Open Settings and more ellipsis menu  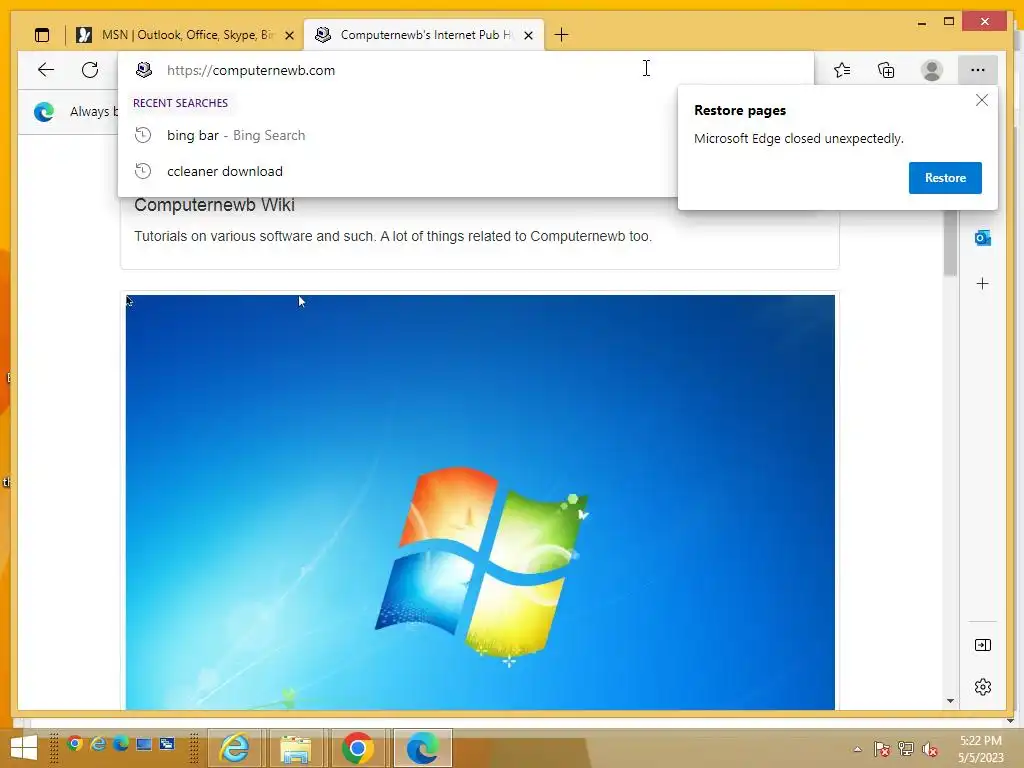[977, 70]
